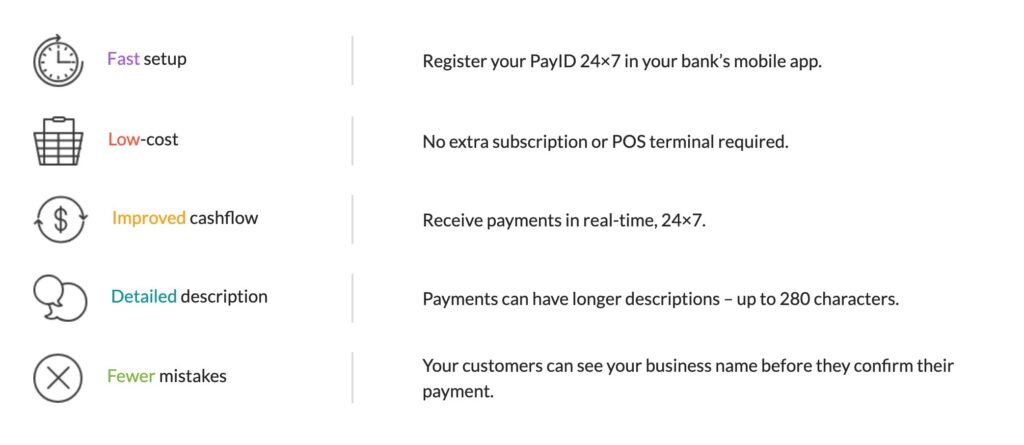Click the shopping basket Low-cost icon
The height and width of the screenshot is (445, 1024).
58,141
